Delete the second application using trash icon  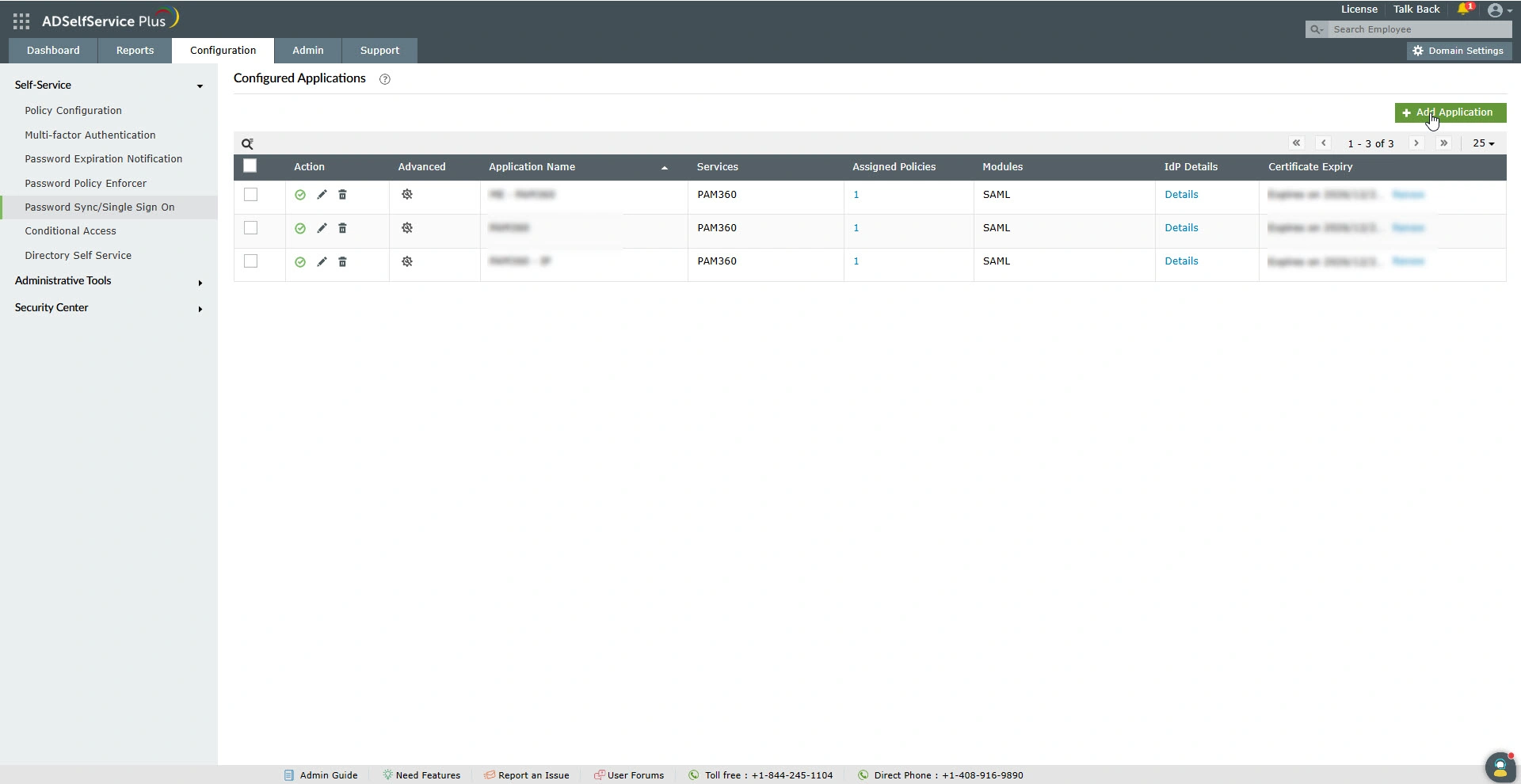click(x=342, y=228)
